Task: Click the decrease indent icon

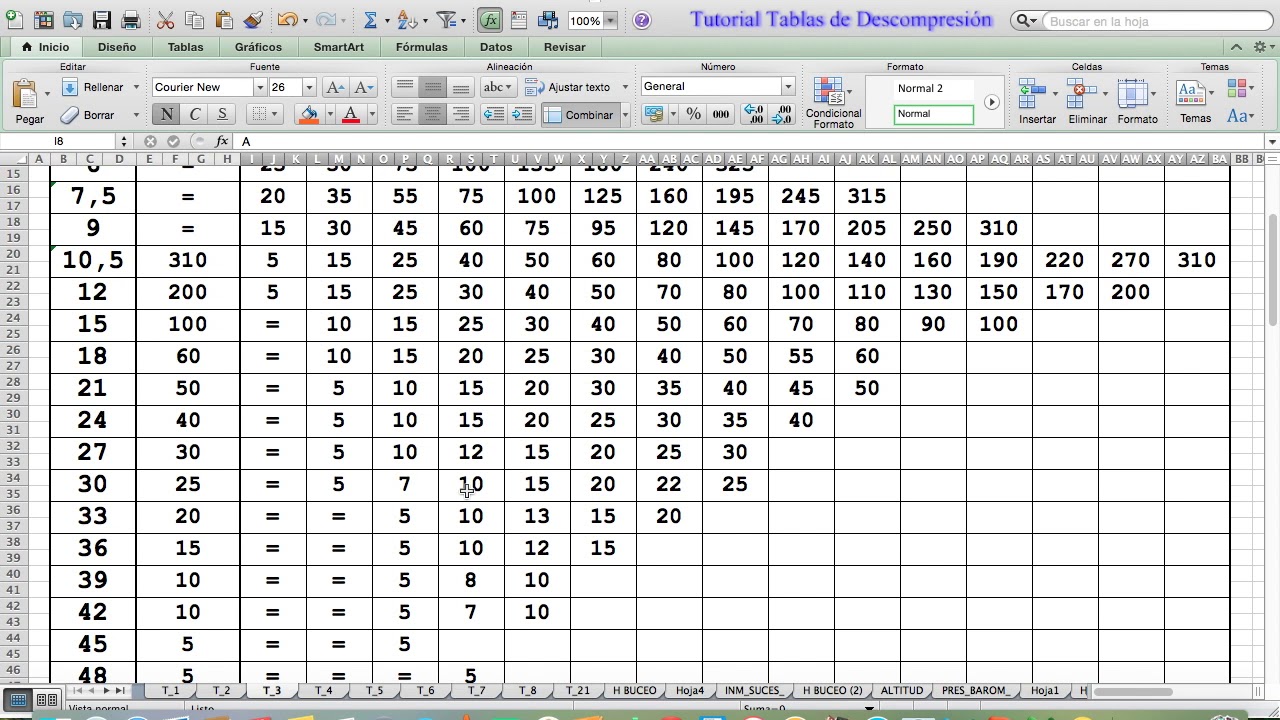Action: pos(493,115)
